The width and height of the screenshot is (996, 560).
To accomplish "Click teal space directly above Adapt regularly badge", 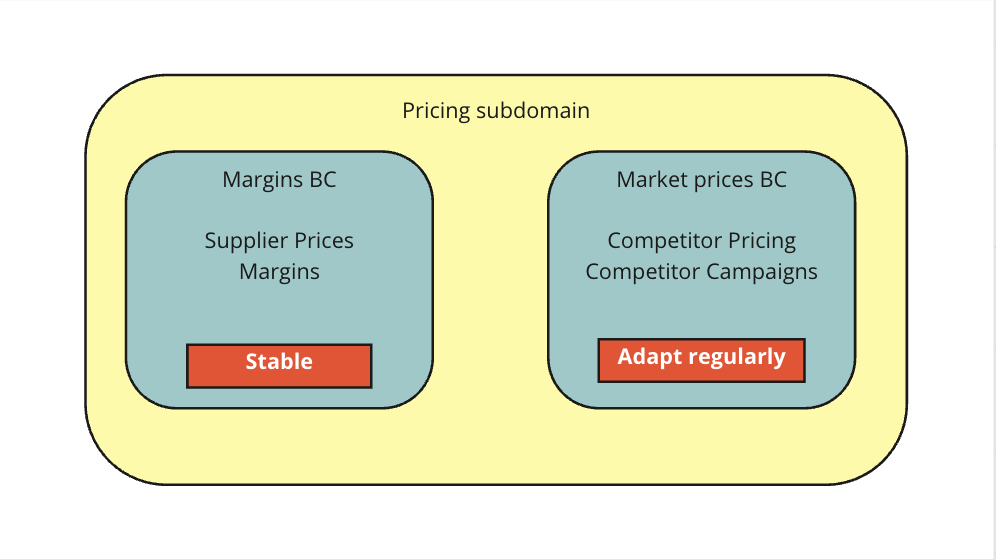I will pos(701,312).
